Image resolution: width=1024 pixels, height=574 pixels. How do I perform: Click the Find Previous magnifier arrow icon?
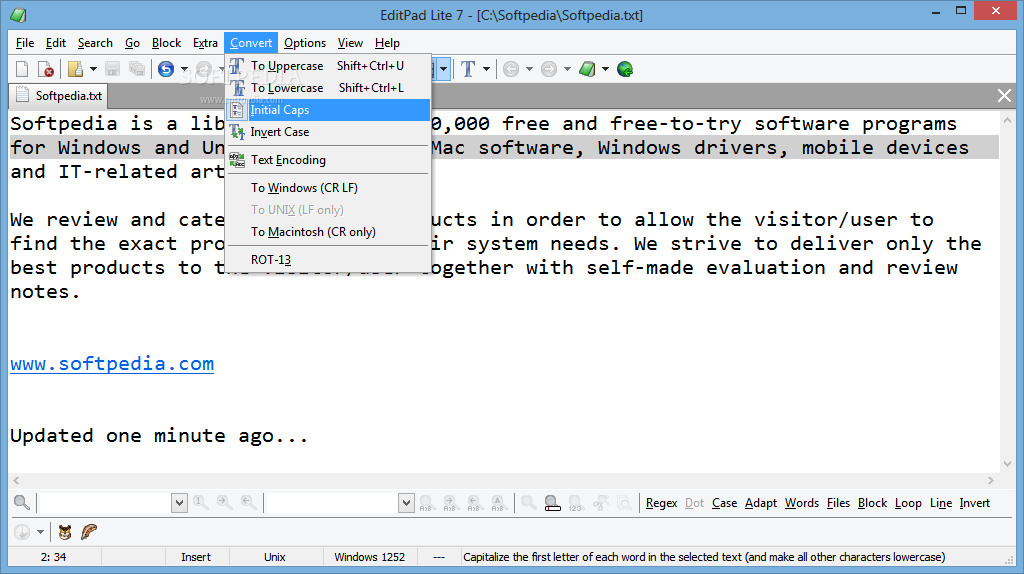248,503
